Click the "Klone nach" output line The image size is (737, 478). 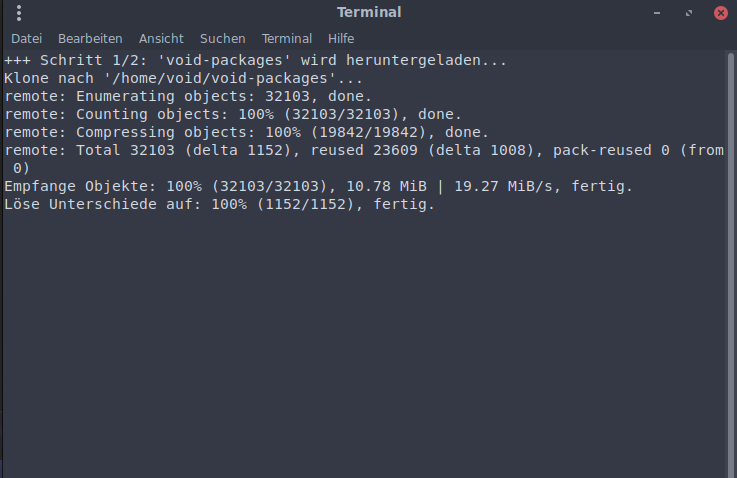184,78
